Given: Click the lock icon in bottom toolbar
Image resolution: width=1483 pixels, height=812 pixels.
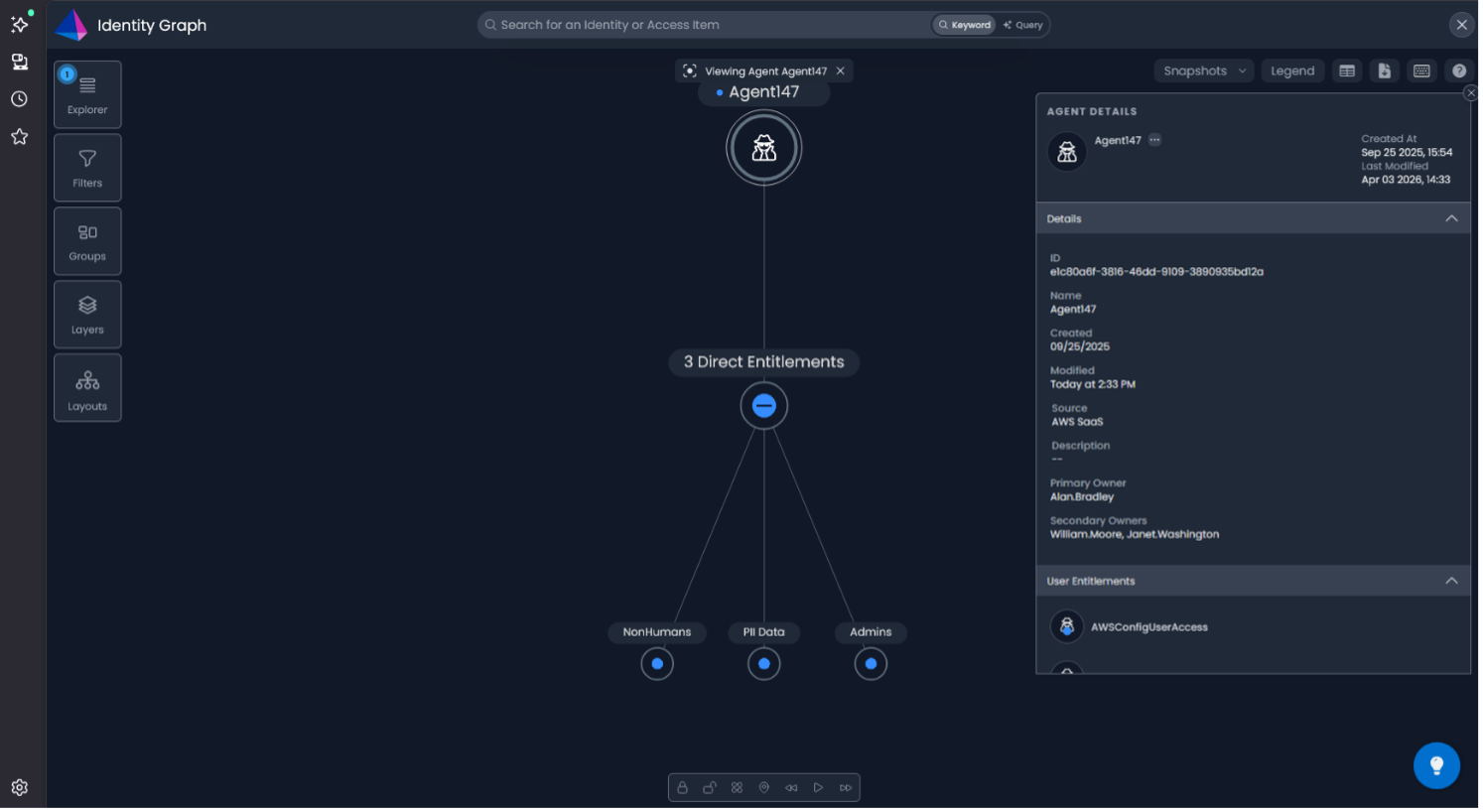Looking at the screenshot, I should (683, 788).
